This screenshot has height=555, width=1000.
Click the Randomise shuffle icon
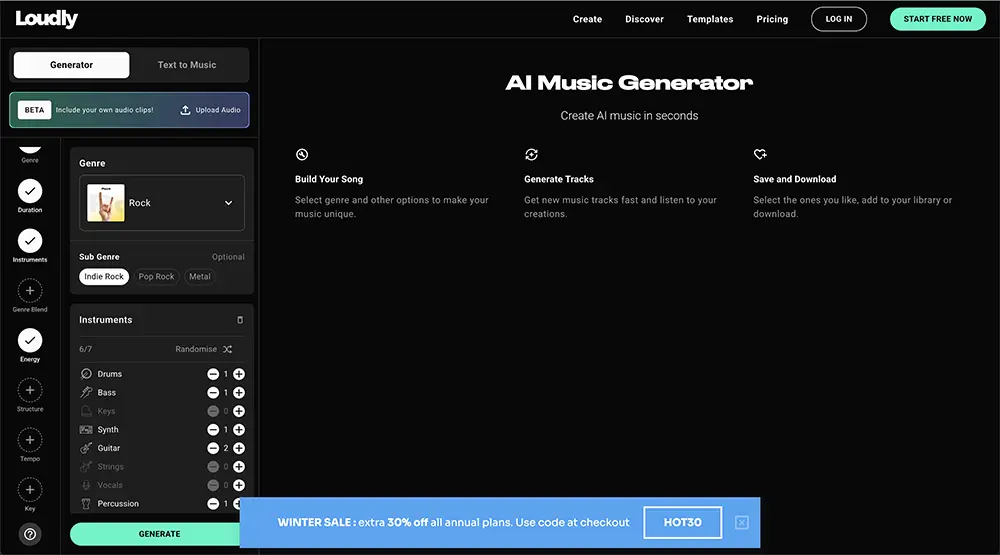pos(228,350)
